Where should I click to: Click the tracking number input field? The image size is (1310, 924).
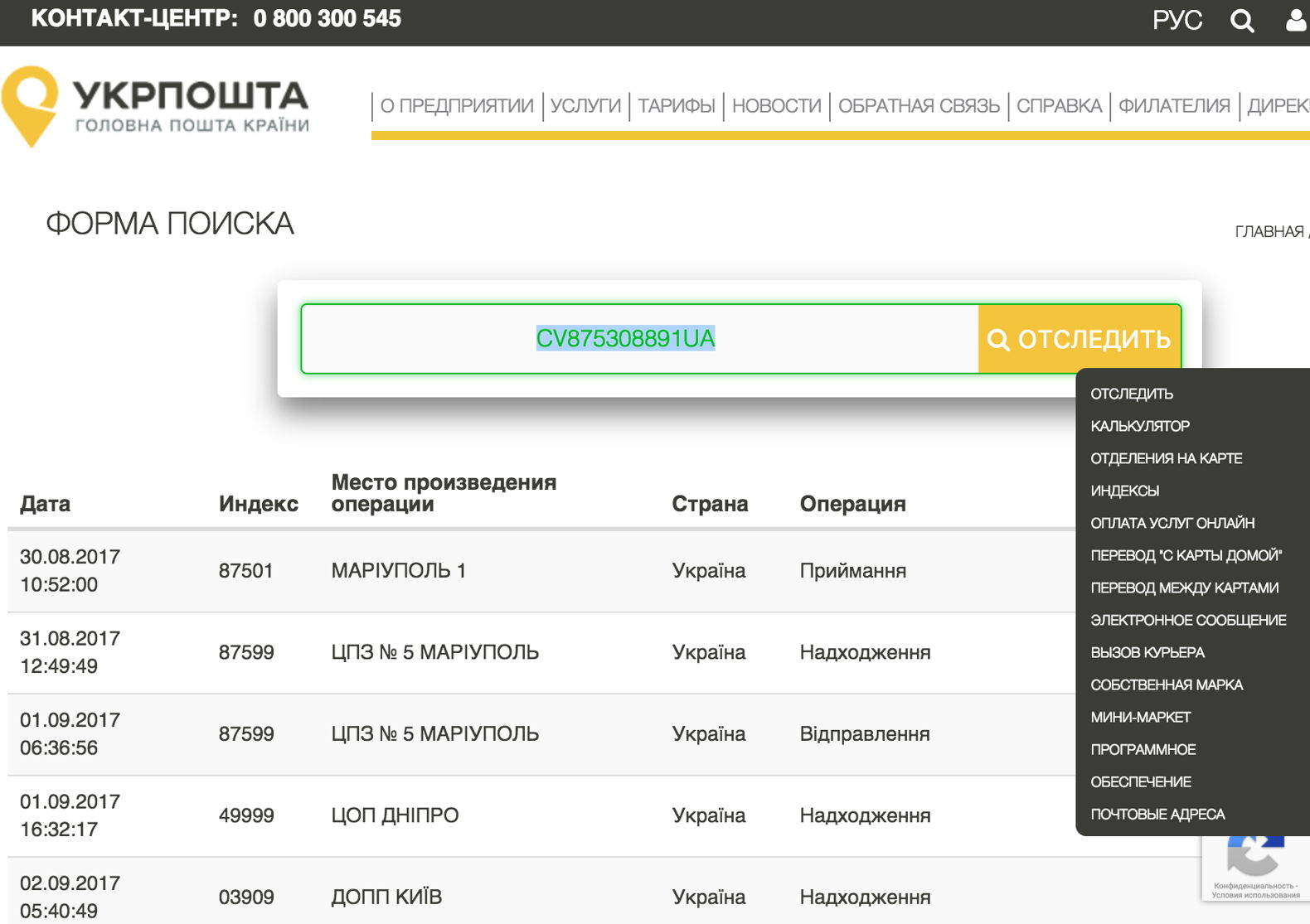tap(640, 339)
